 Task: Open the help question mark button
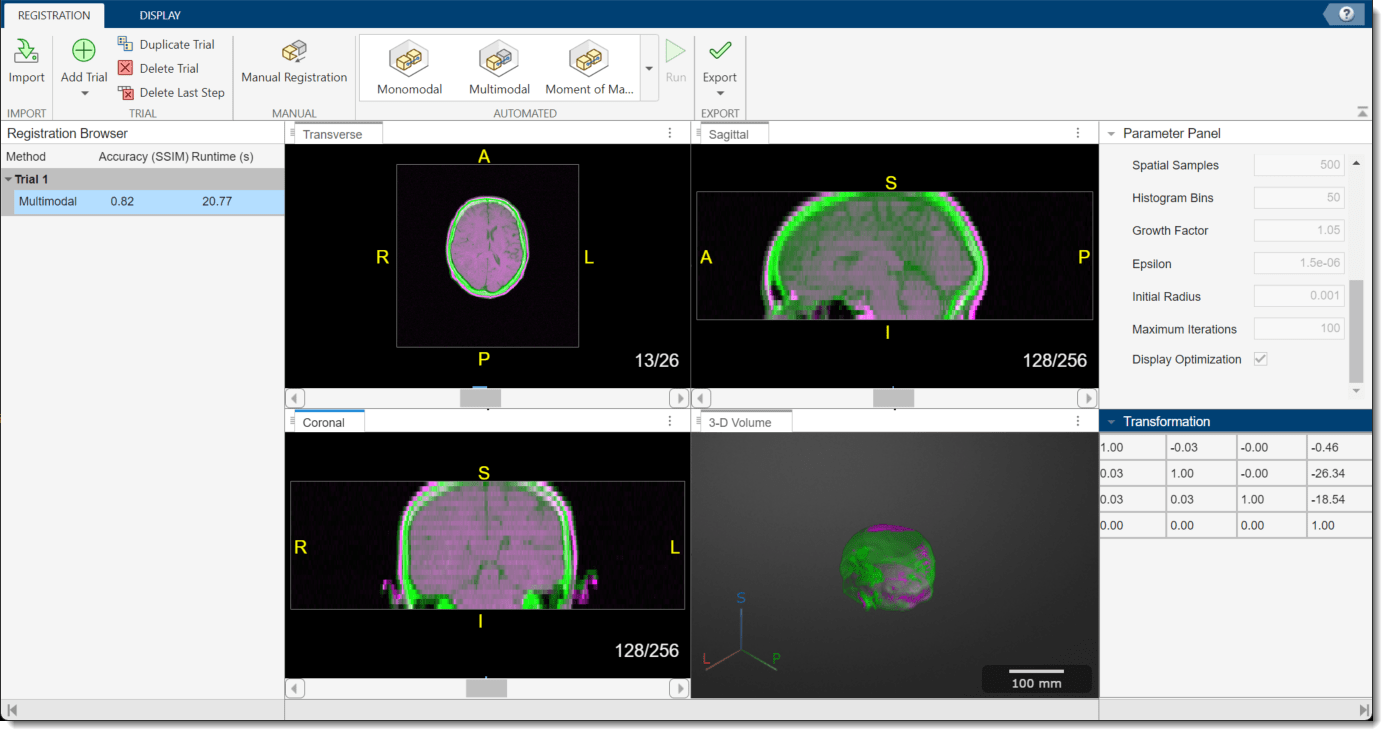pyautogui.click(x=1346, y=14)
